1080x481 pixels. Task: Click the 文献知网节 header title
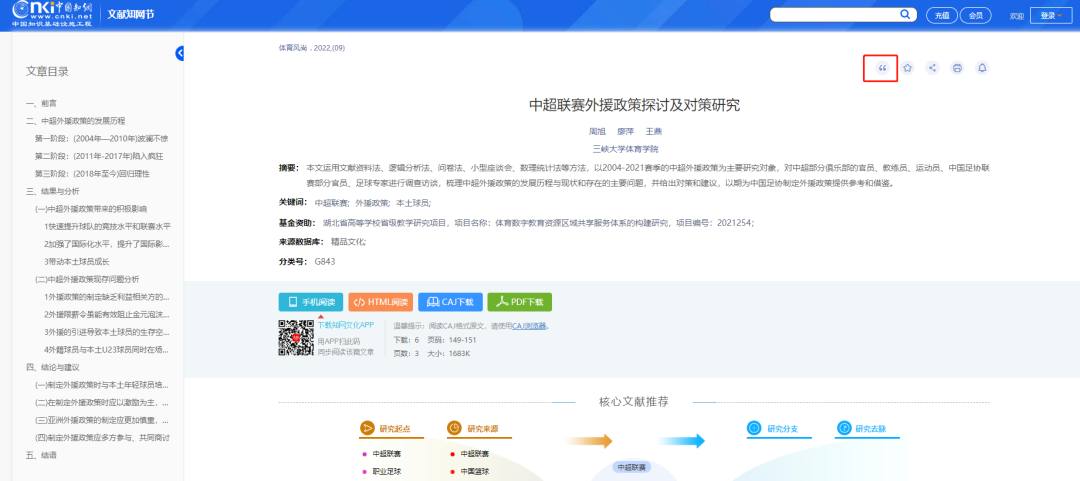130,14
